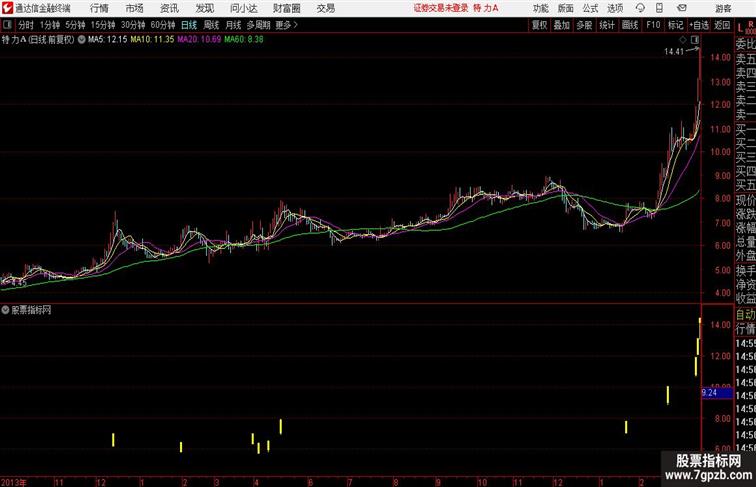Click the 外盘 row in quote panel
756x487 pixels.
click(745, 256)
